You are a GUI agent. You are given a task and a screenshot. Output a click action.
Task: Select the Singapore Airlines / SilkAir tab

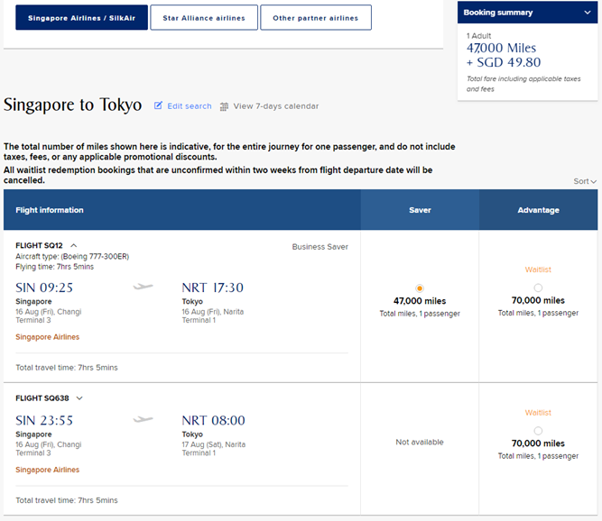81,18
